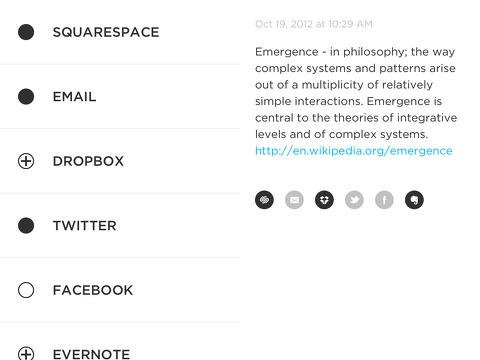Add Evernote using the plus circle
This screenshot has width=480, height=360.
point(26,353)
